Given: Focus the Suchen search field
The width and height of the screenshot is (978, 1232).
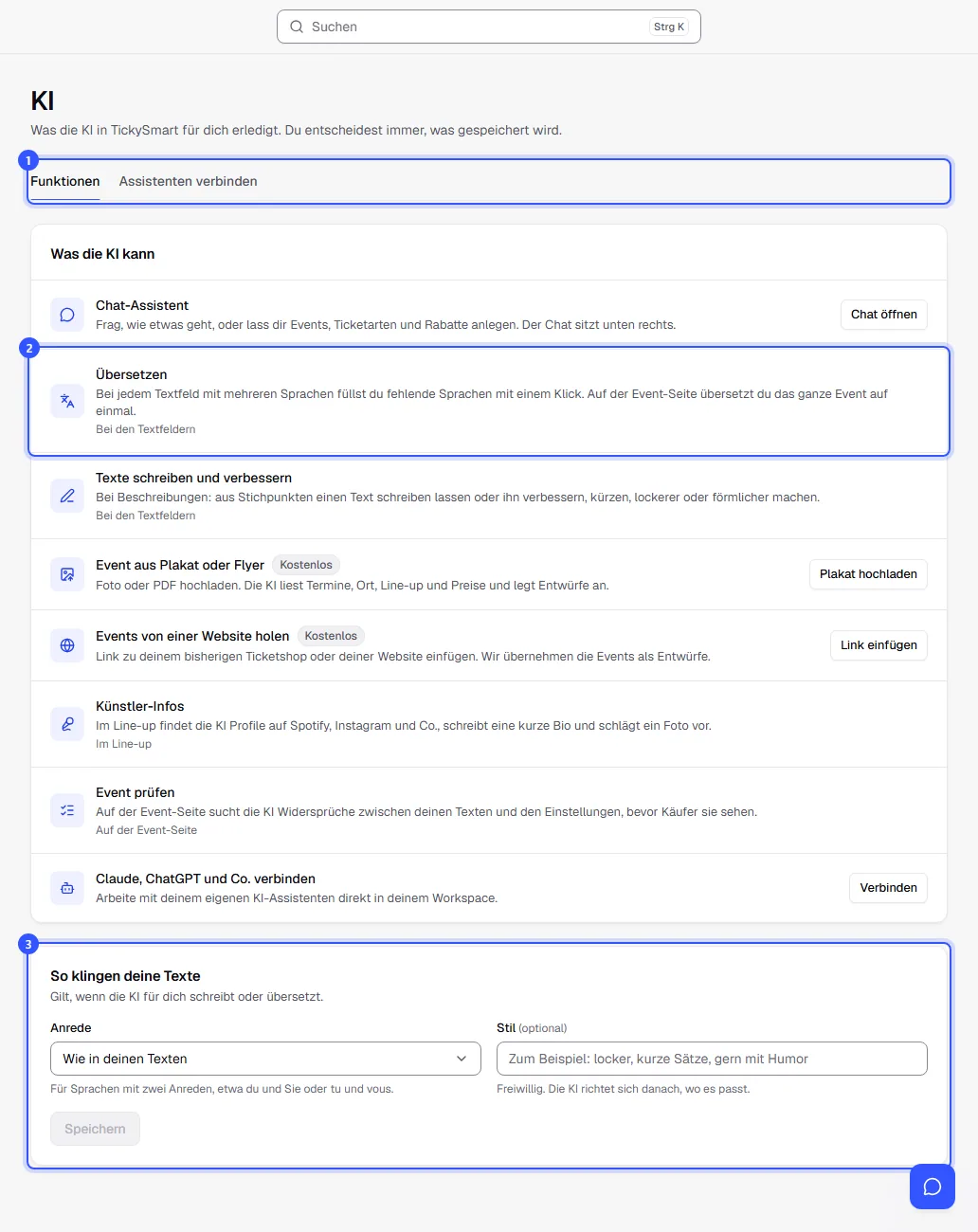Looking at the screenshot, I should click(489, 27).
